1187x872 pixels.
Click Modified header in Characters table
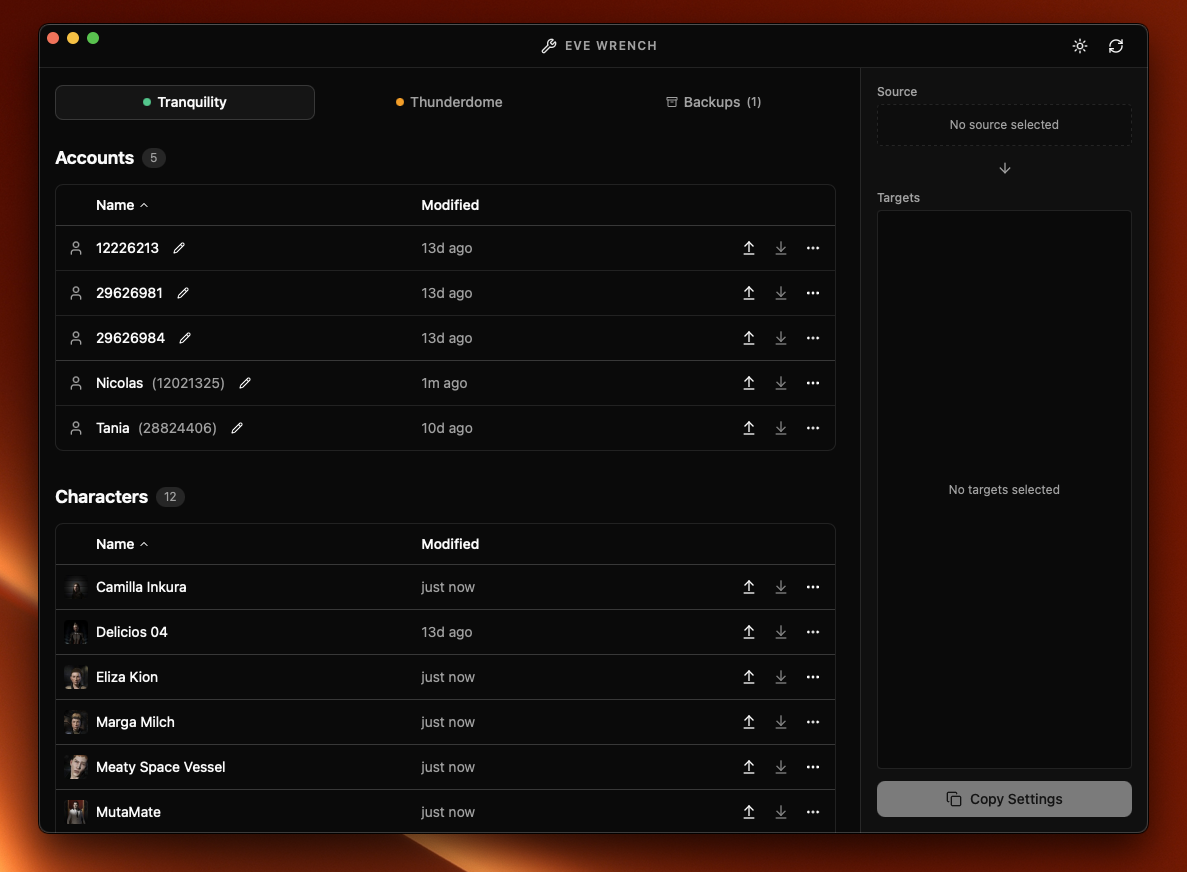[450, 544]
